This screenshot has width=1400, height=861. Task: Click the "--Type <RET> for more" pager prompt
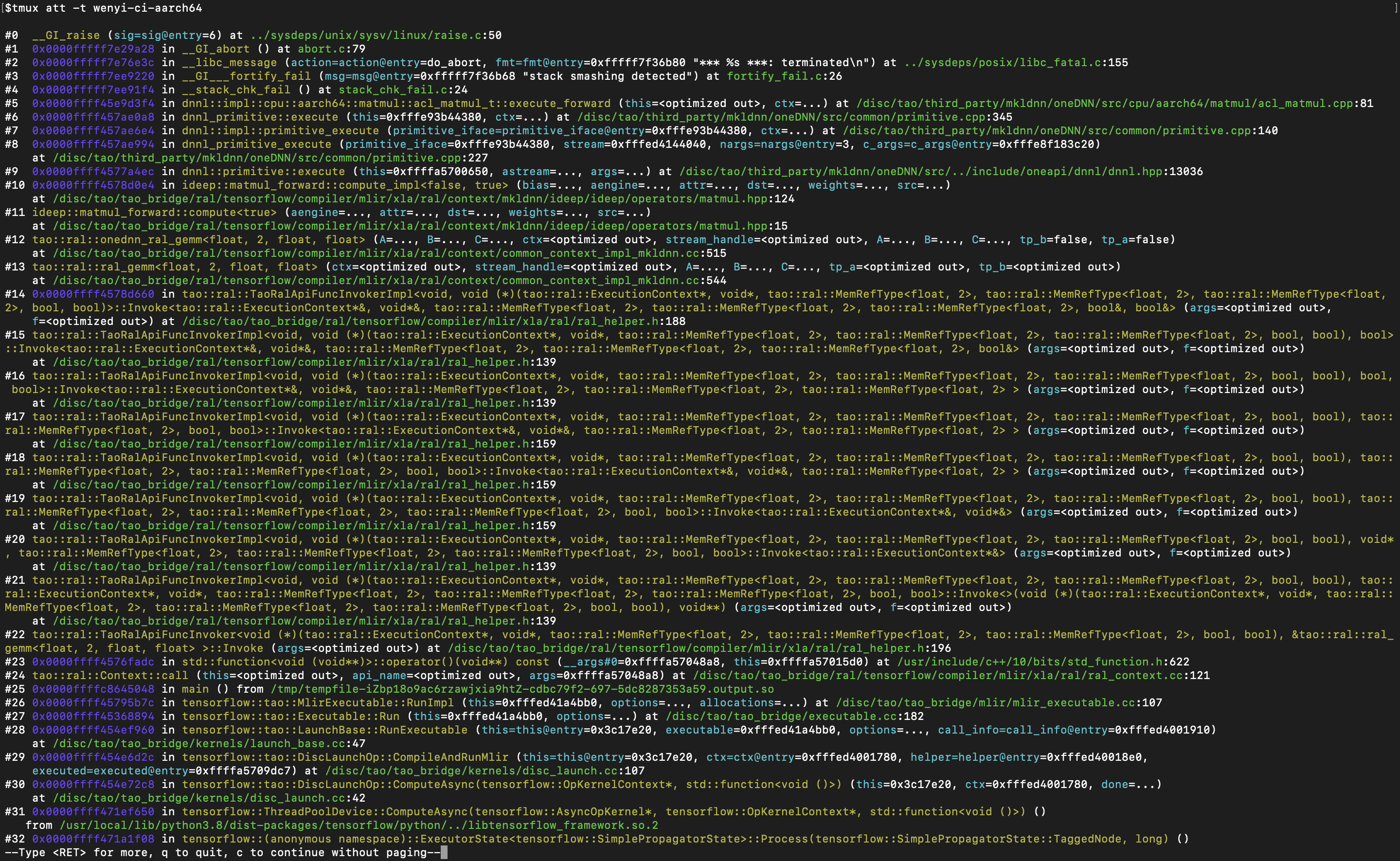(223, 853)
